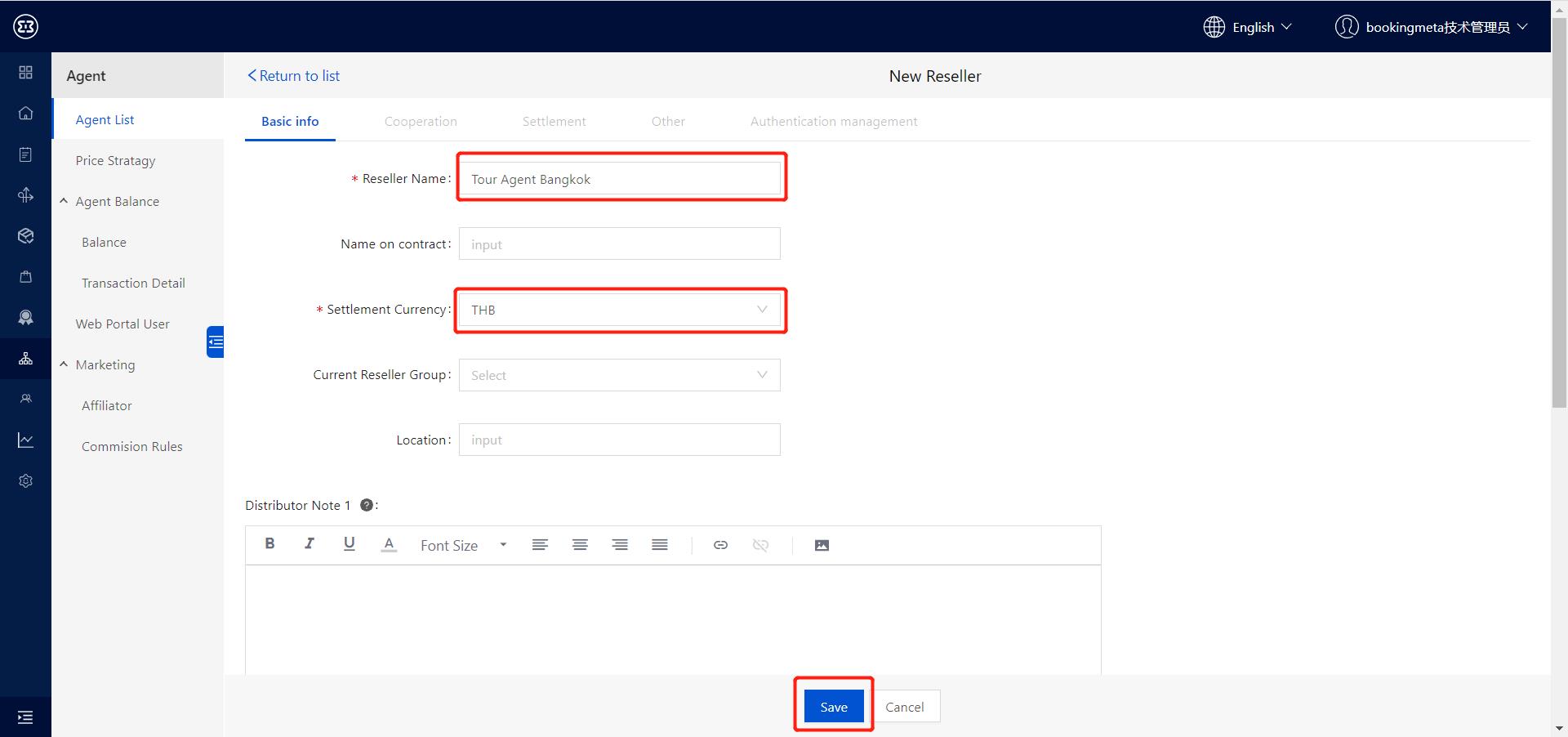Open the home icon in left sidebar
The image size is (1568, 737).
click(25, 113)
